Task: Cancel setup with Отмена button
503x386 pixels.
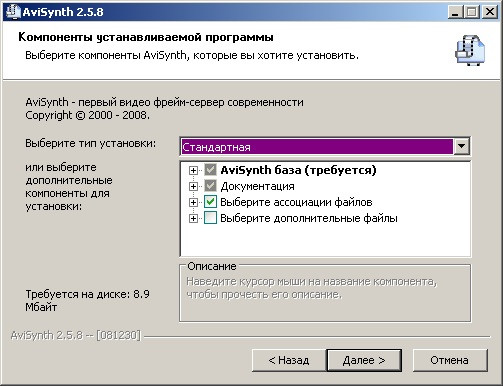Action: 450,360
